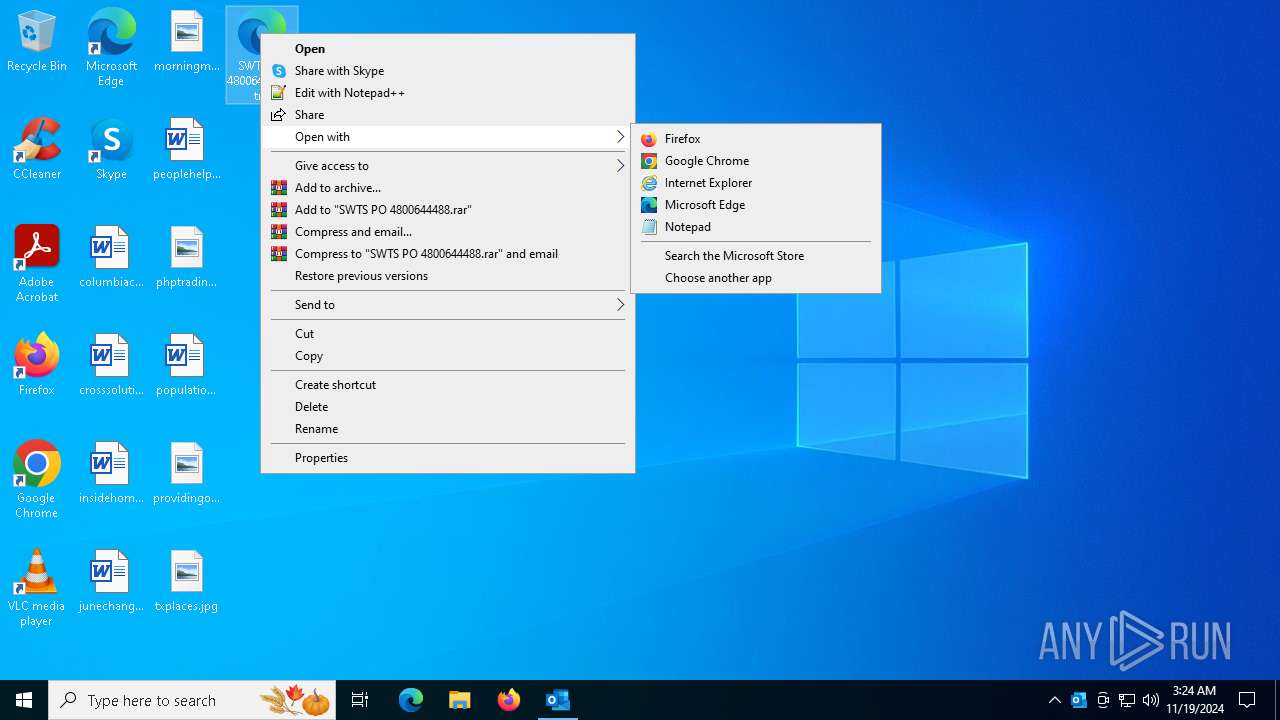Select VLC media player shortcut
This screenshot has height=720, width=1280.
click(x=37, y=588)
